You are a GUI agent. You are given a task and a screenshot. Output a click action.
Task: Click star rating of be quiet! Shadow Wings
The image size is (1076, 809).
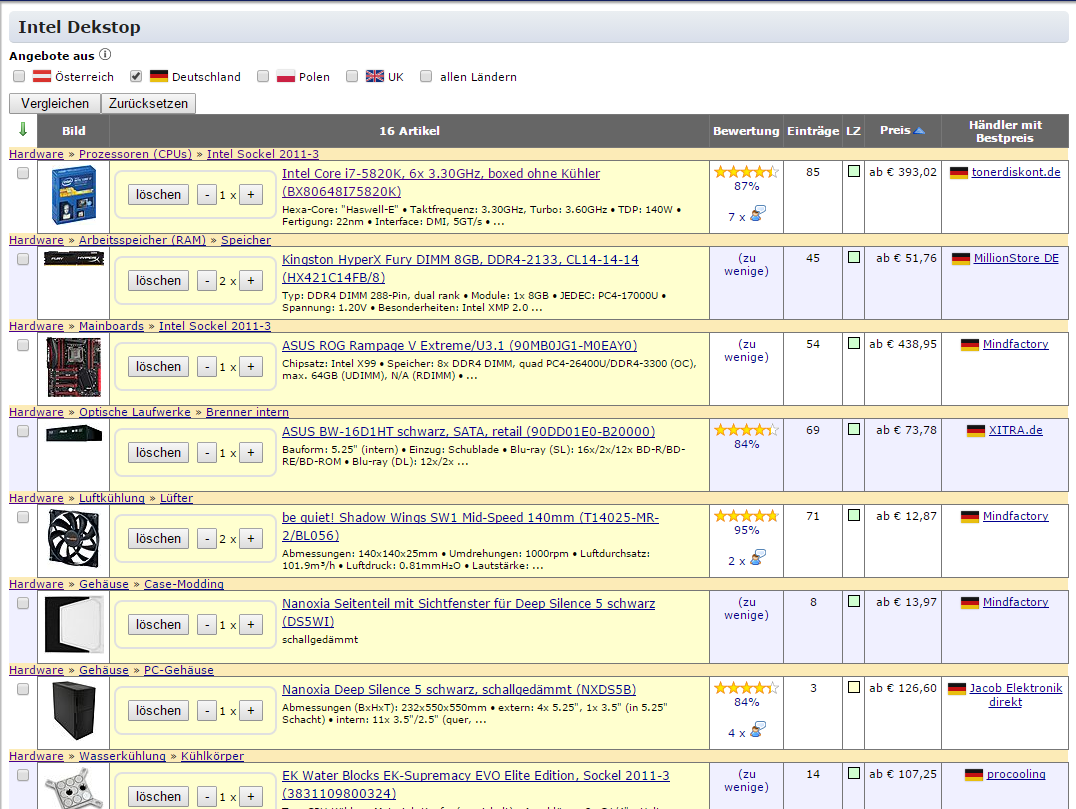tap(746, 515)
